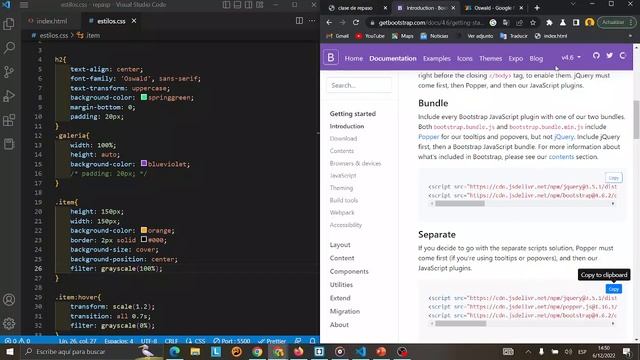Click the contents link in the Bundle paragraph
This screenshot has height=360, width=640.
coord(561,157)
